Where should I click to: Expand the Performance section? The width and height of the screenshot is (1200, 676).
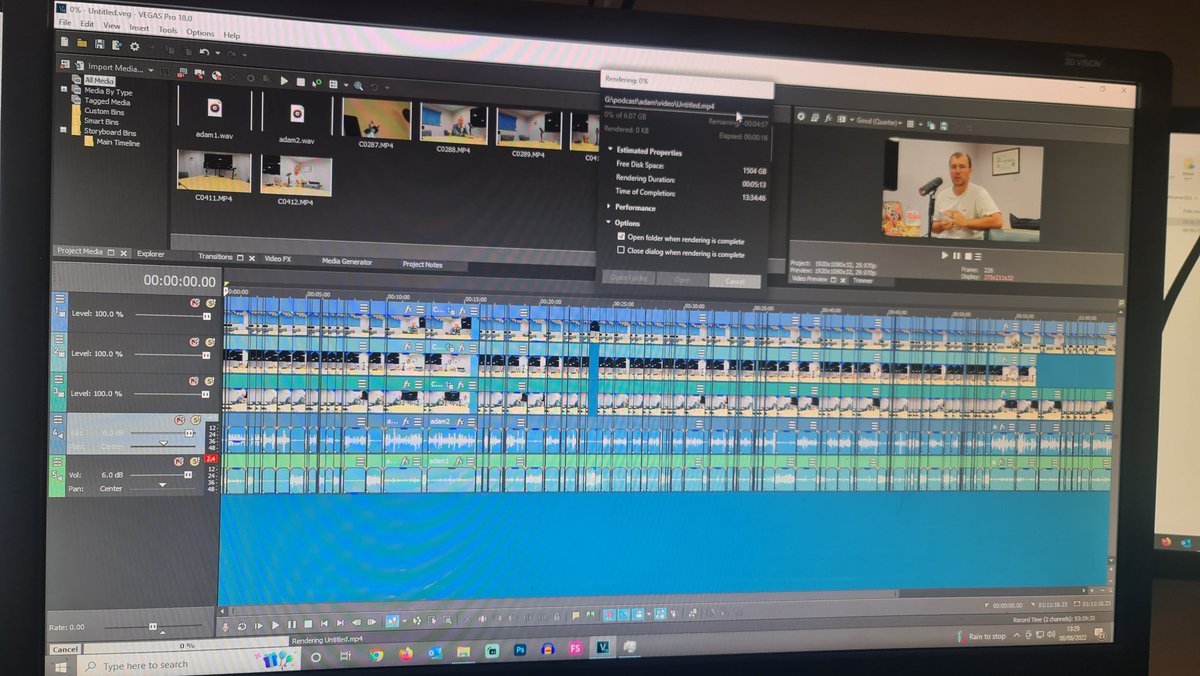[608, 207]
